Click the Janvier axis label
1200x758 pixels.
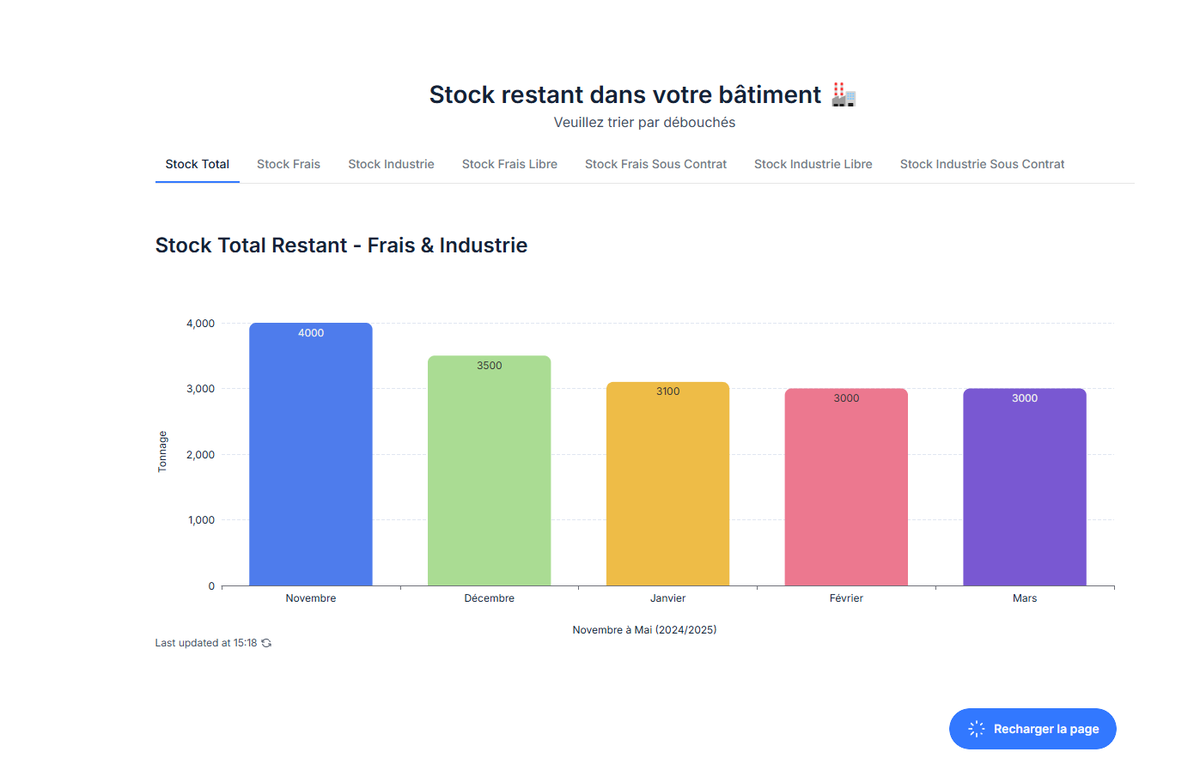[x=668, y=598]
